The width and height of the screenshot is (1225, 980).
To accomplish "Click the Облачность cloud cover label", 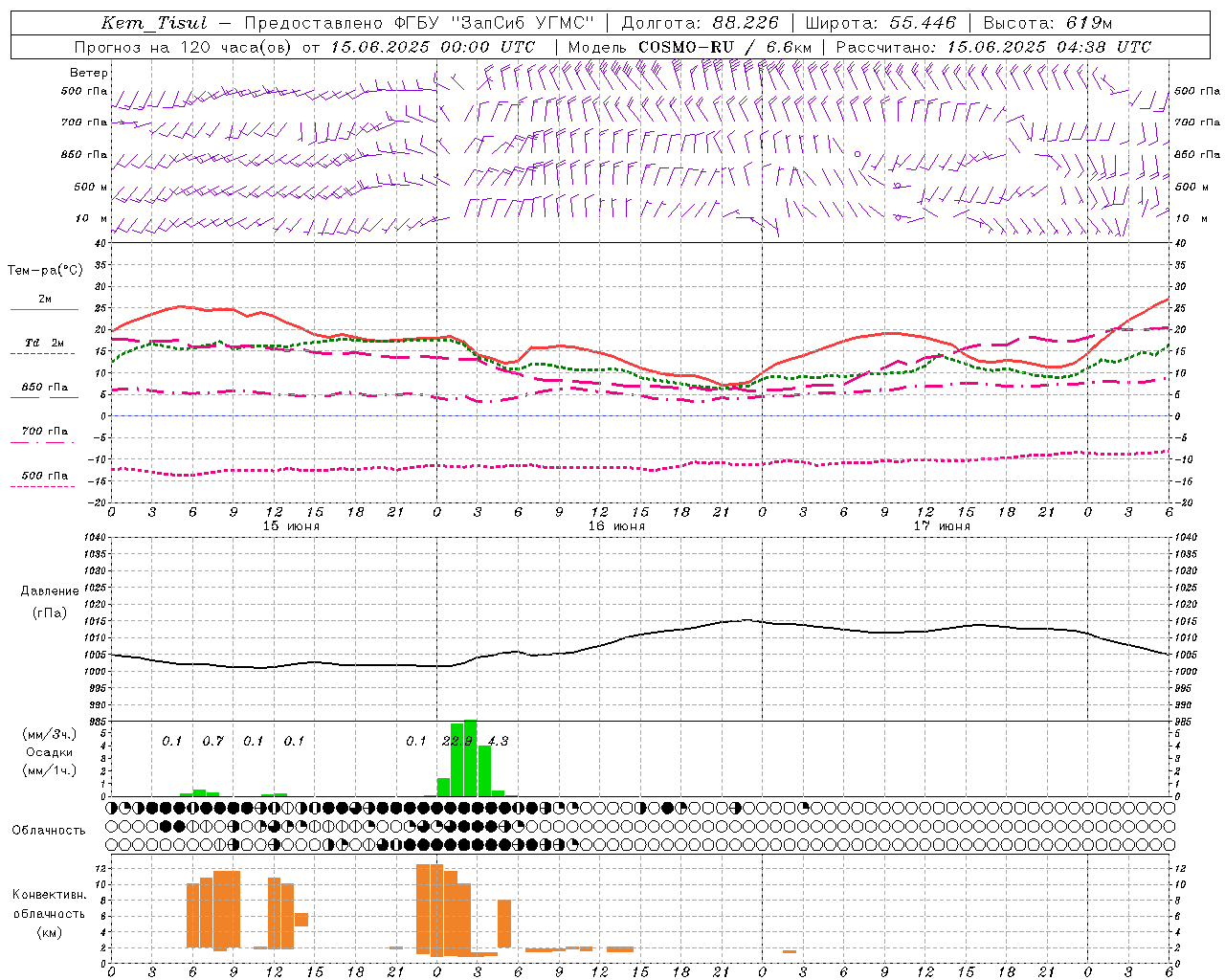I will 49,831.
